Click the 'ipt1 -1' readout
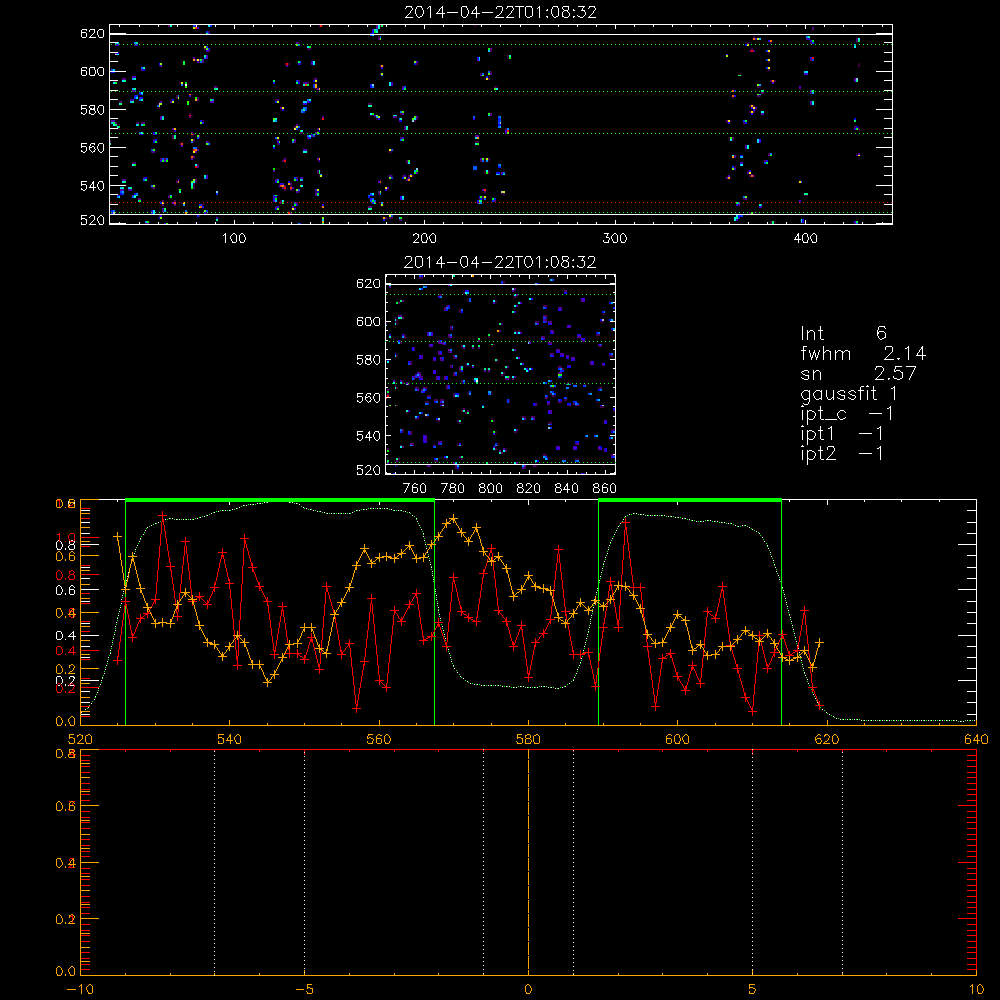The image size is (1000, 1000). [x=842, y=434]
